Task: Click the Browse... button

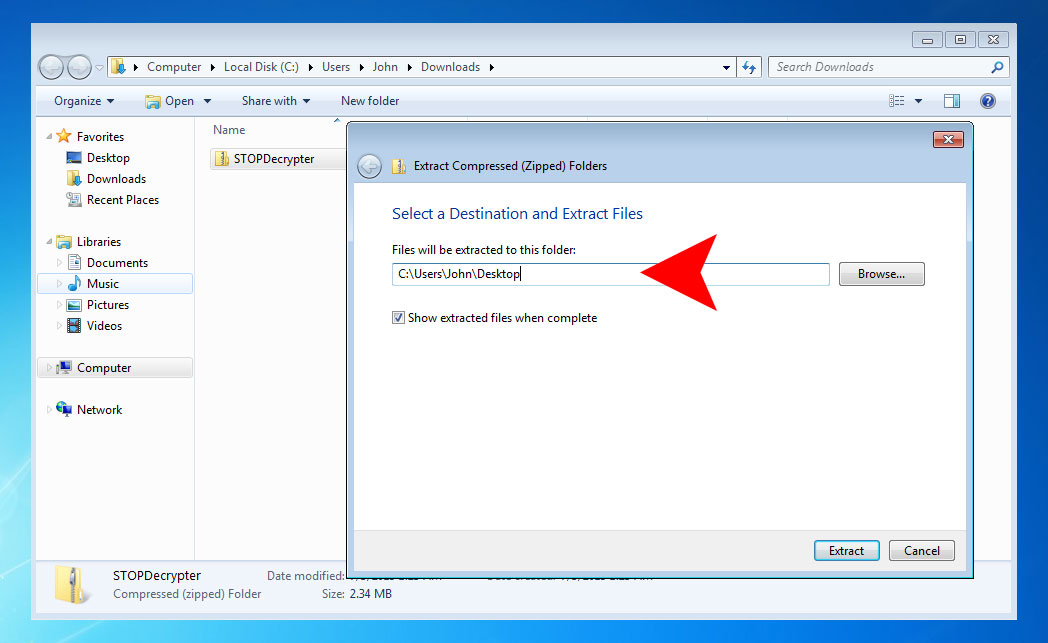Action: [881, 274]
